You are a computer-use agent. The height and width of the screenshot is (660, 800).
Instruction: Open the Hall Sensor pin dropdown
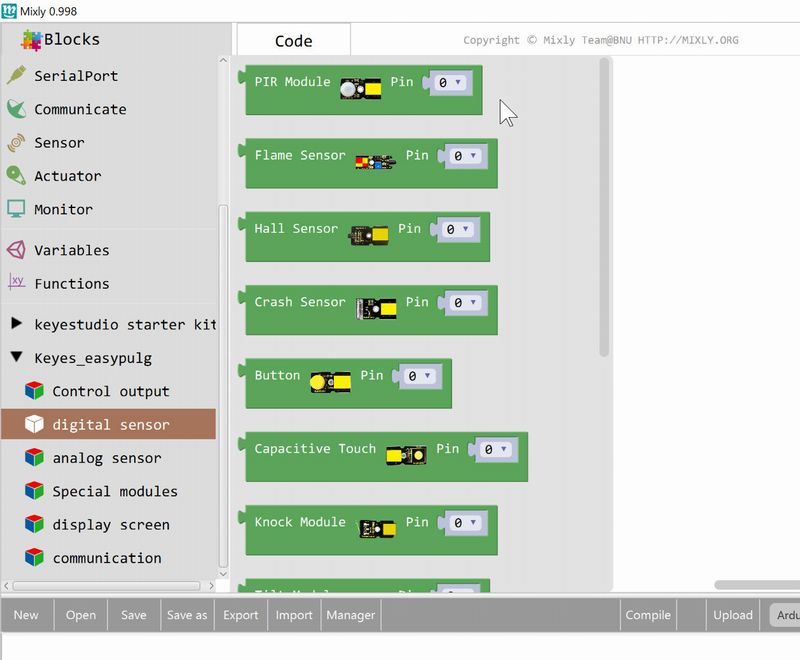457,230
